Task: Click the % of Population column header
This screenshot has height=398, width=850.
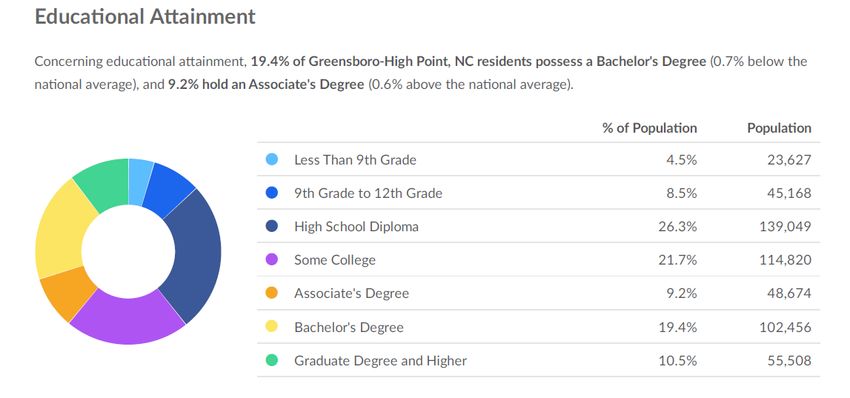Action: click(649, 128)
